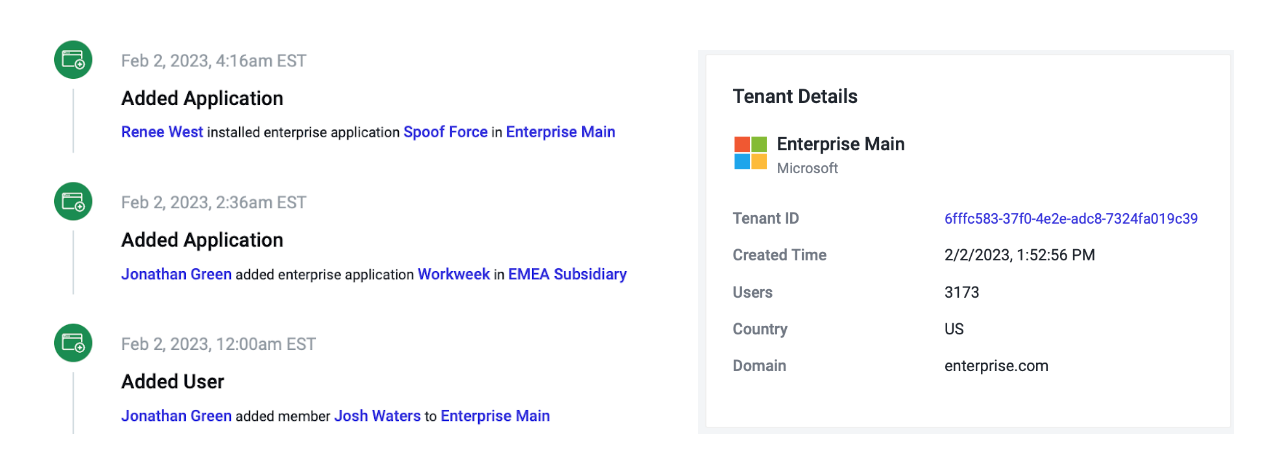Open the Workweek application link
Viewport: 1266px width, 458px height.
tap(453, 274)
